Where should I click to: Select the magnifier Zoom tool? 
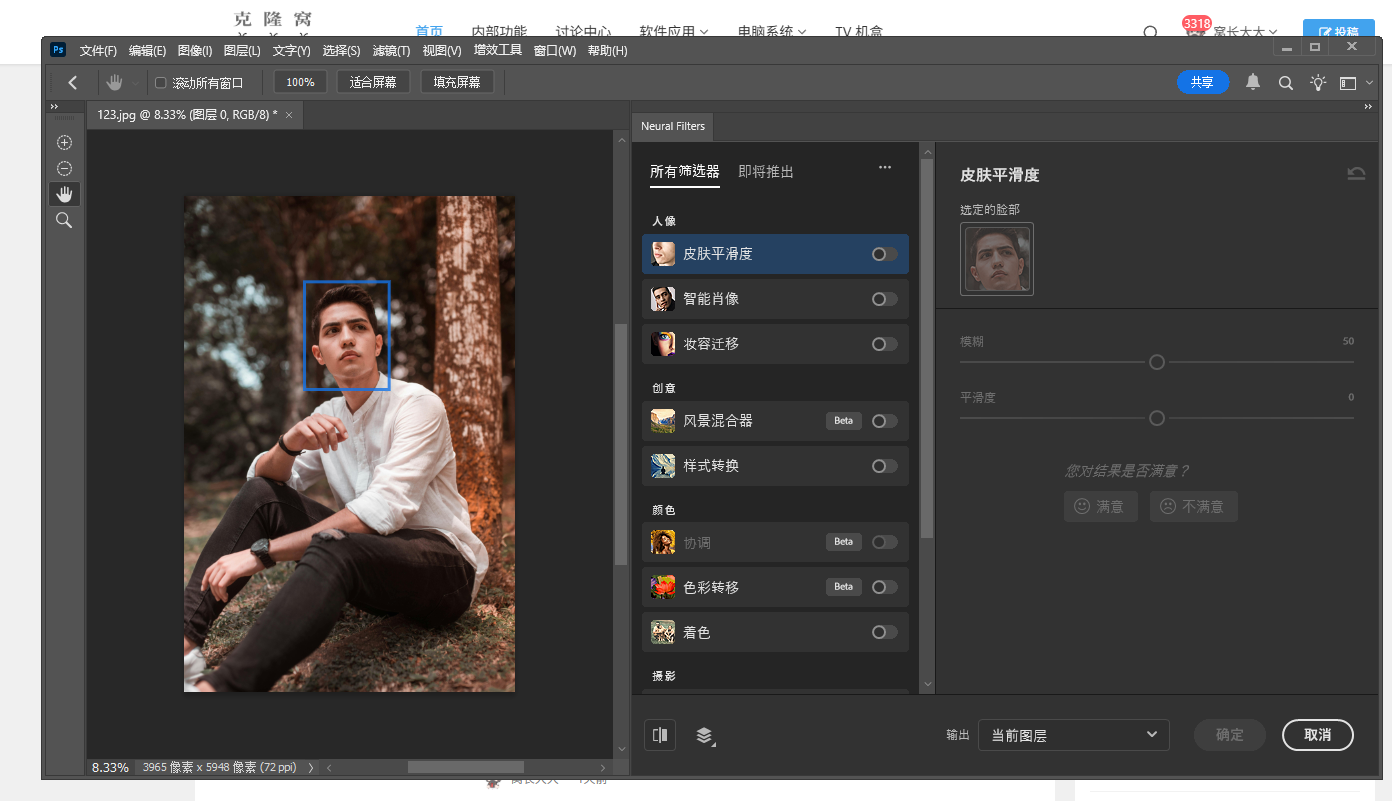(x=64, y=220)
